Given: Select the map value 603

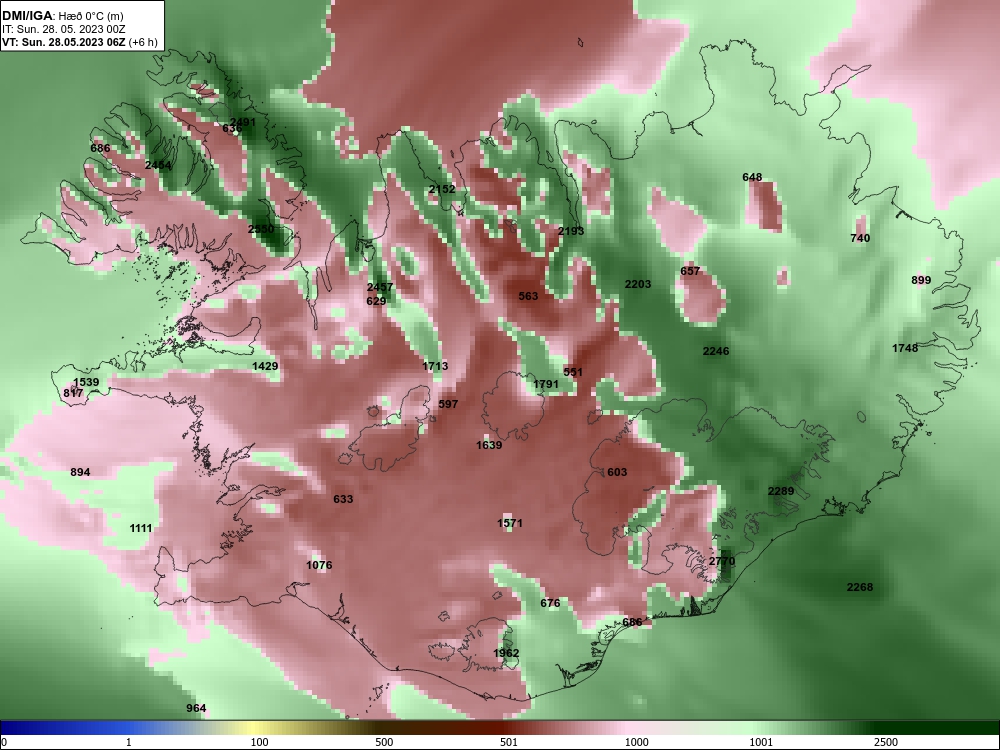Looking at the screenshot, I should pos(617,472).
